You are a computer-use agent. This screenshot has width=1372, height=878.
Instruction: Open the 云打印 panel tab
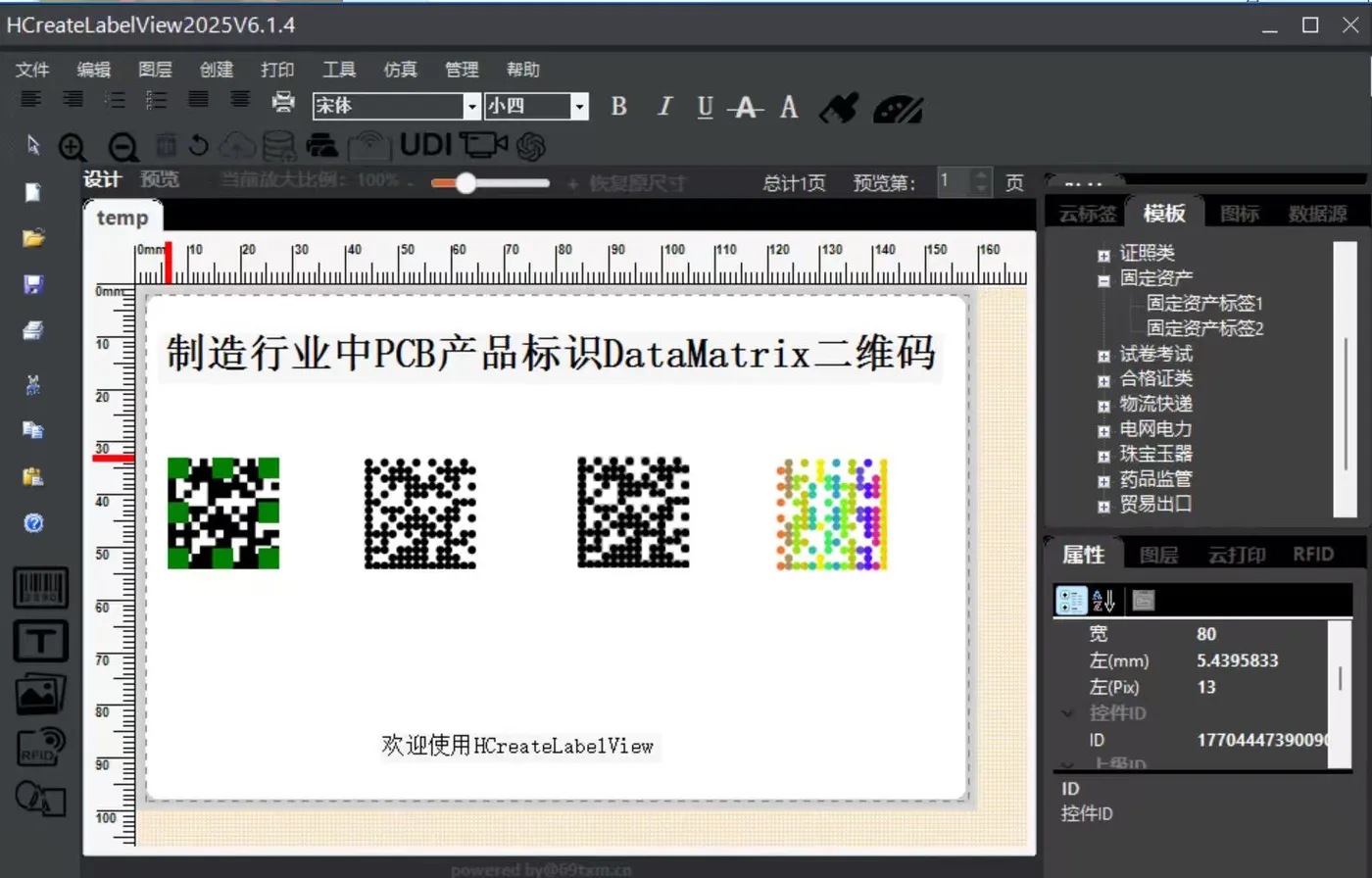[x=1237, y=555]
